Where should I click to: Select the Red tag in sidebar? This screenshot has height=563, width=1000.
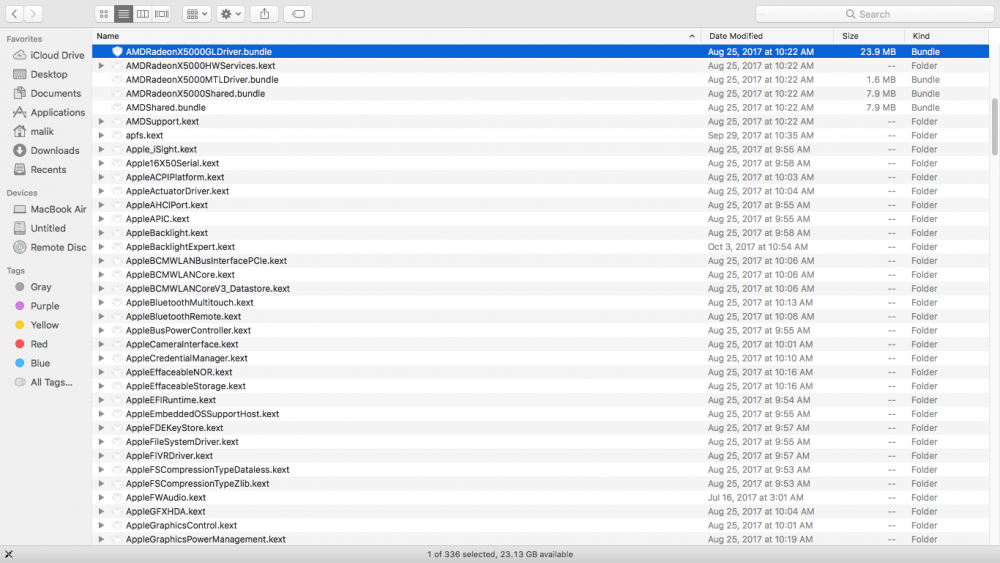click(39, 344)
